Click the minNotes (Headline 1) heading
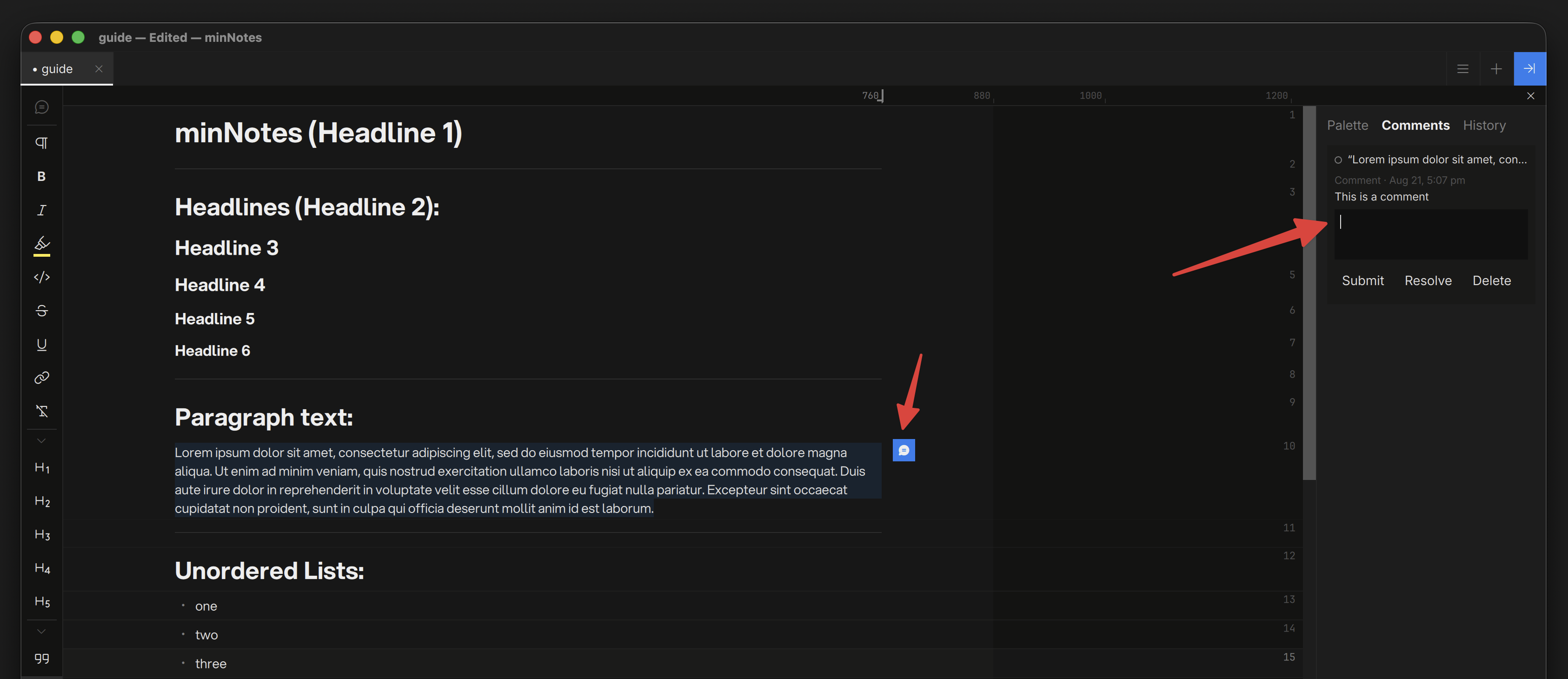The image size is (1568, 679). pos(319,133)
